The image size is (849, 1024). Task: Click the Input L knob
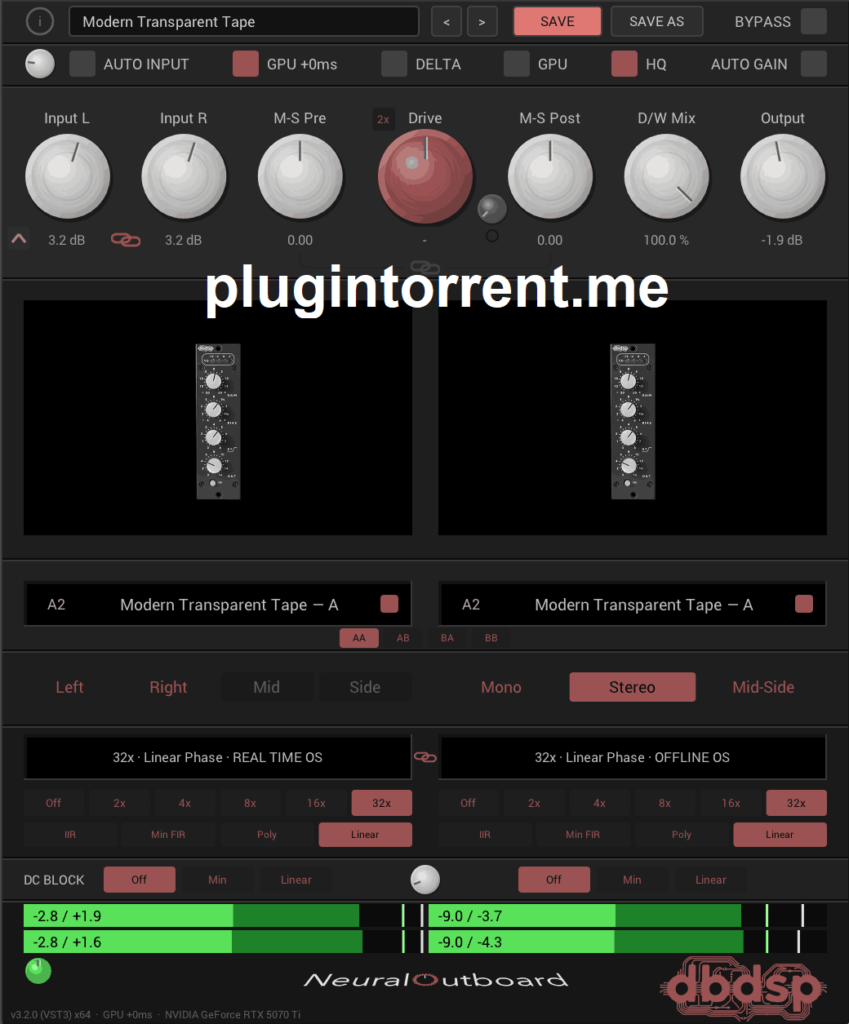67,176
